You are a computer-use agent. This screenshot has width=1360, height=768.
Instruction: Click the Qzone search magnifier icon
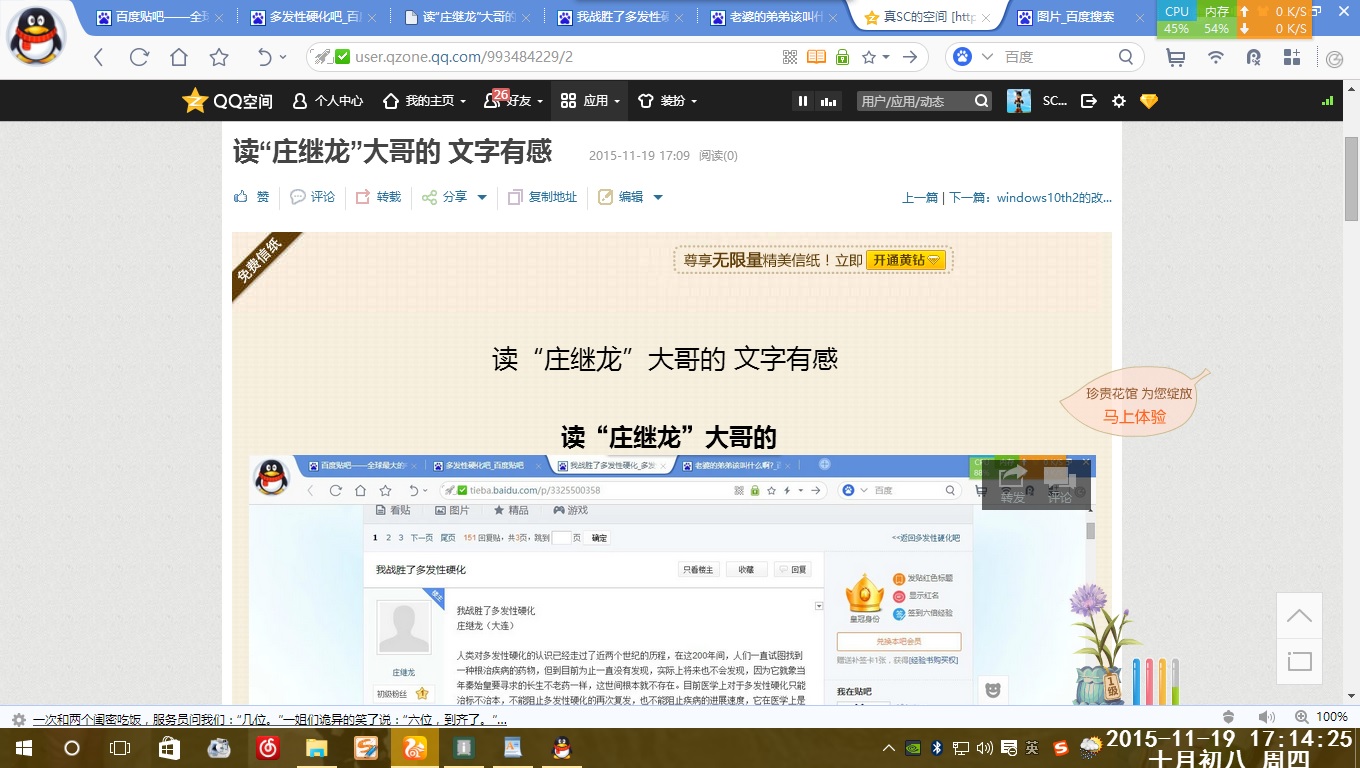point(981,101)
